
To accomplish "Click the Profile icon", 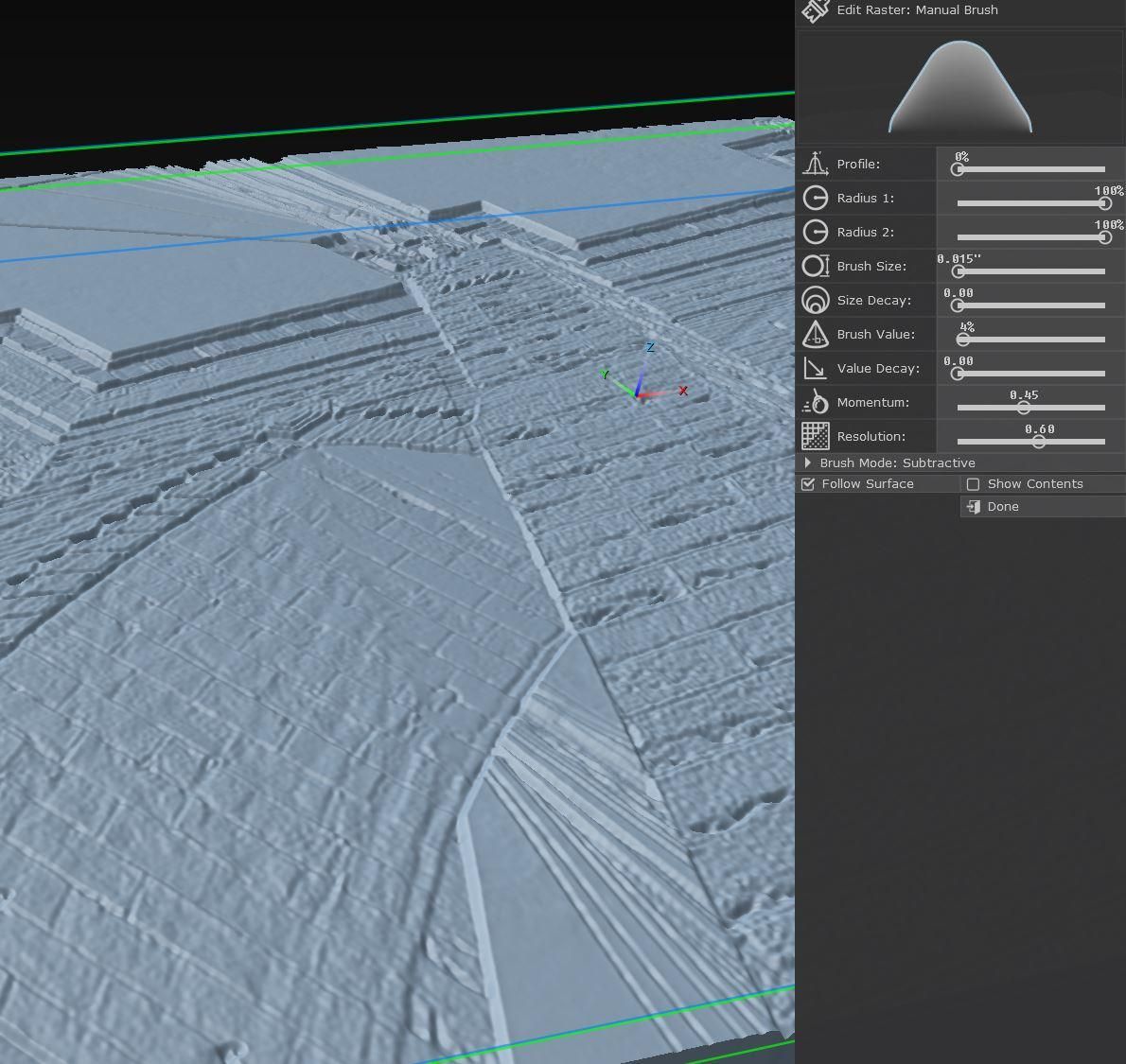I will click(x=815, y=164).
